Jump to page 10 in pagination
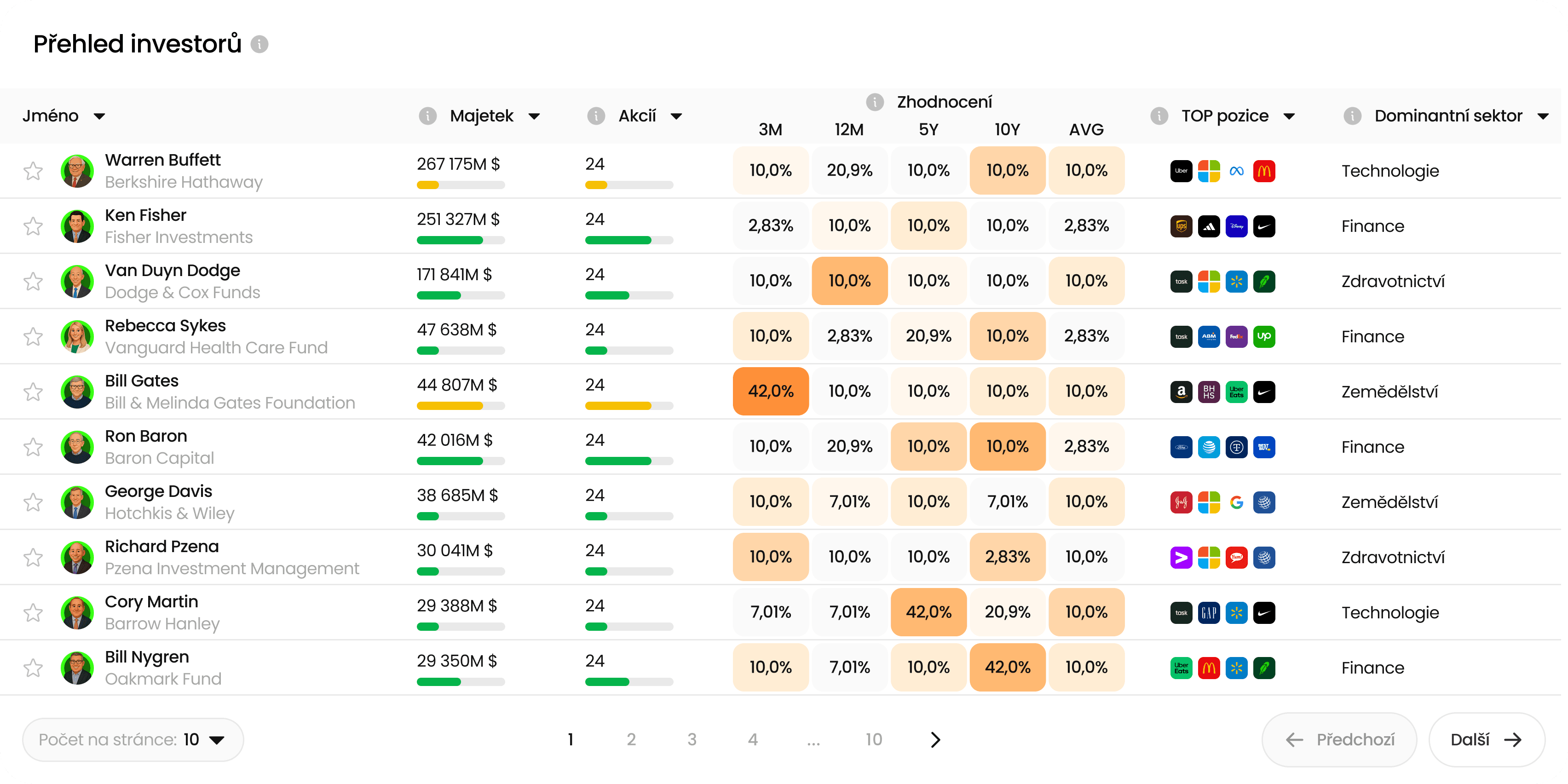This screenshot has height=784, width=1568. click(873, 739)
